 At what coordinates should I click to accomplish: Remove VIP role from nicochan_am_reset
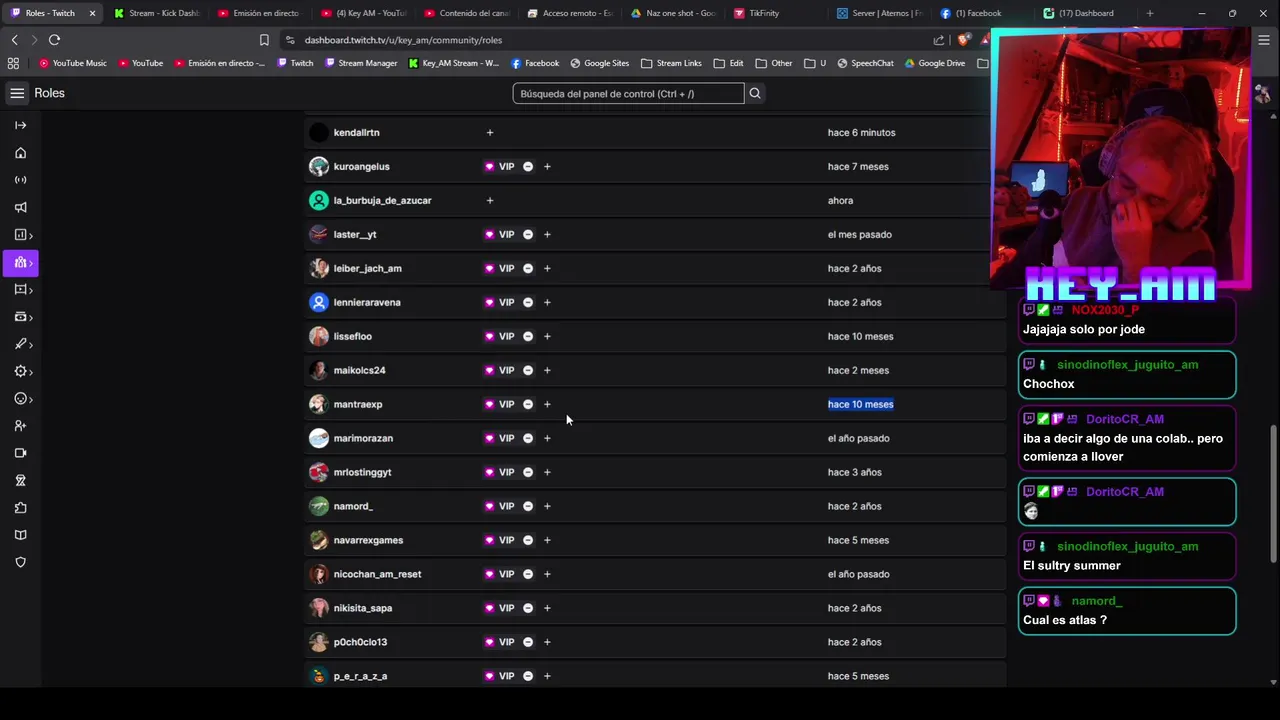[x=528, y=574]
